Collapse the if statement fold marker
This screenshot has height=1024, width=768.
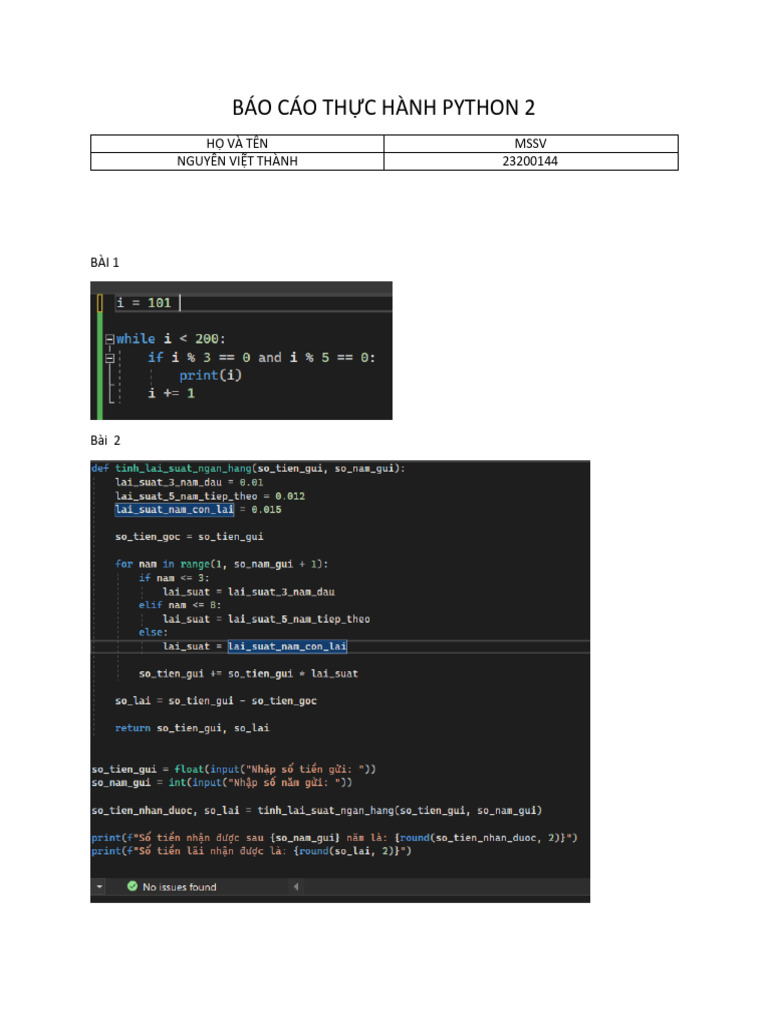click(x=109, y=358)
